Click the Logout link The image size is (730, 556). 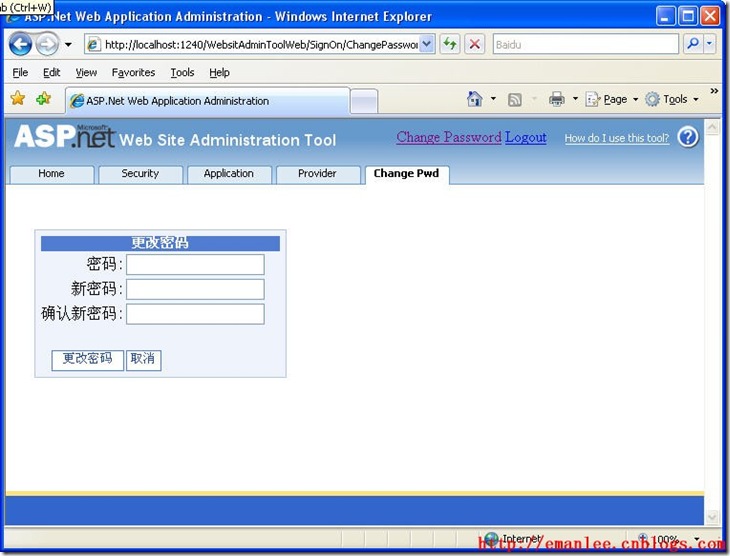[526, 137]
